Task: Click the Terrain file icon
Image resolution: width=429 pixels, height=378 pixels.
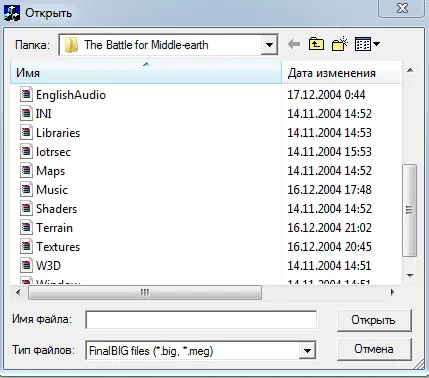Action: (27, 227)
